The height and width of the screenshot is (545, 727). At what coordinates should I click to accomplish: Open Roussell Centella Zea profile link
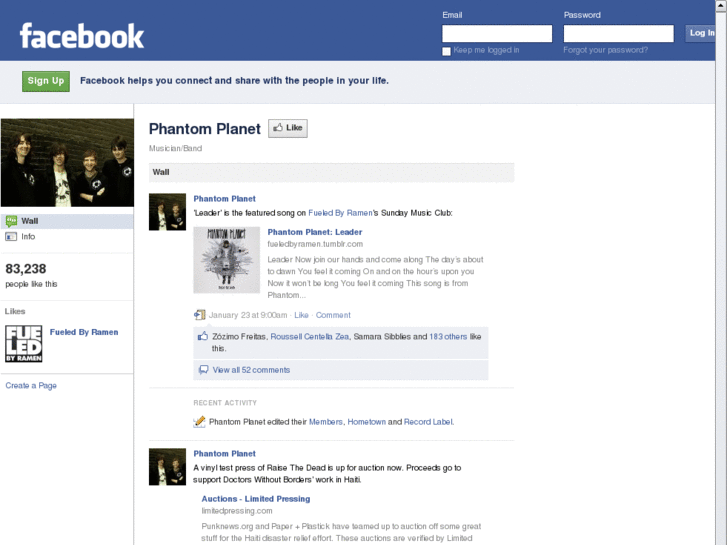(x=310, y=336)
